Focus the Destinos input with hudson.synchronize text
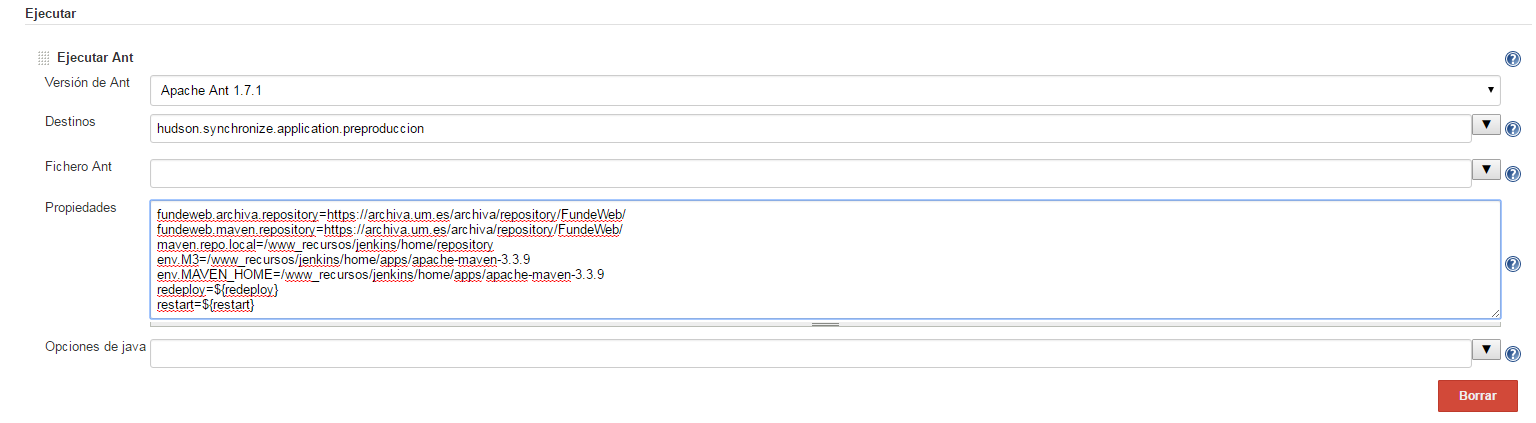This screenshot has width=1536, height=423. pyautogui.click(x=810, y=129)
